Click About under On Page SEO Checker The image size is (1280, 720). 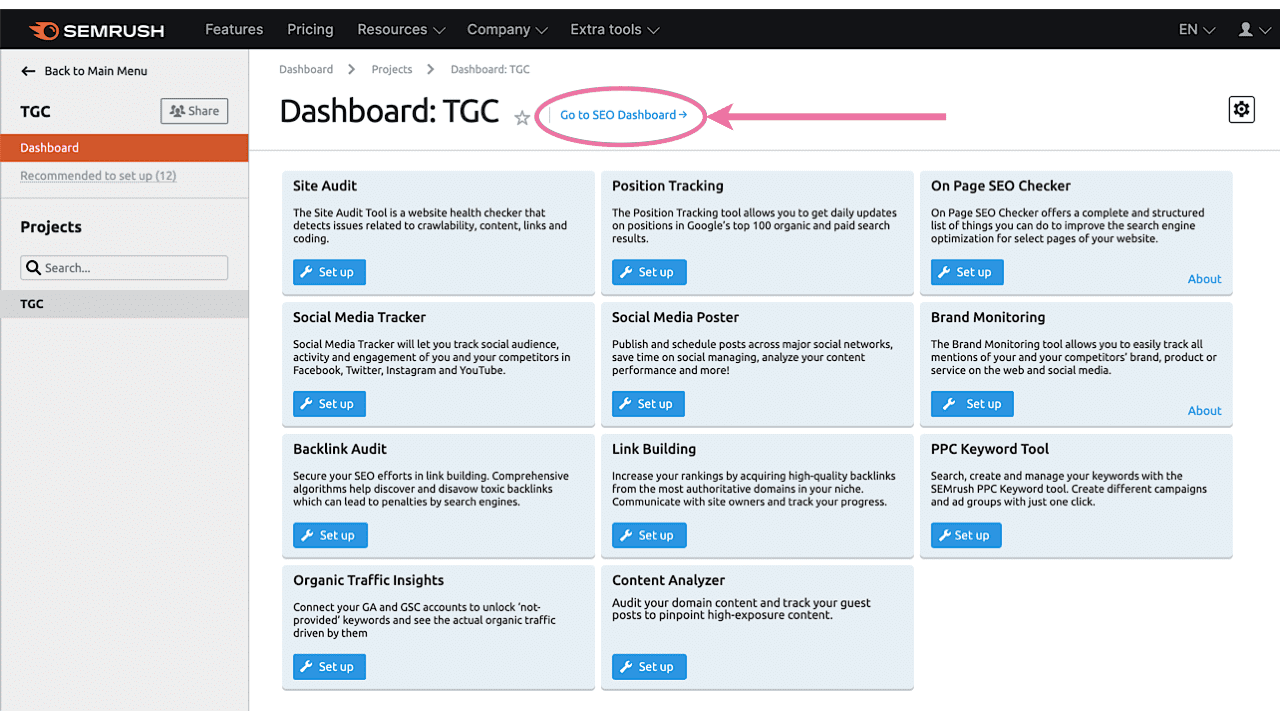tap(1204, 278)
